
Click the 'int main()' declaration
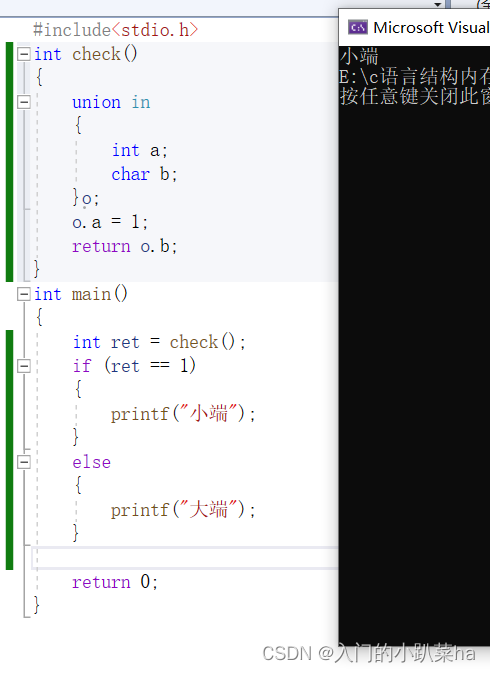(x=81, y=294)
